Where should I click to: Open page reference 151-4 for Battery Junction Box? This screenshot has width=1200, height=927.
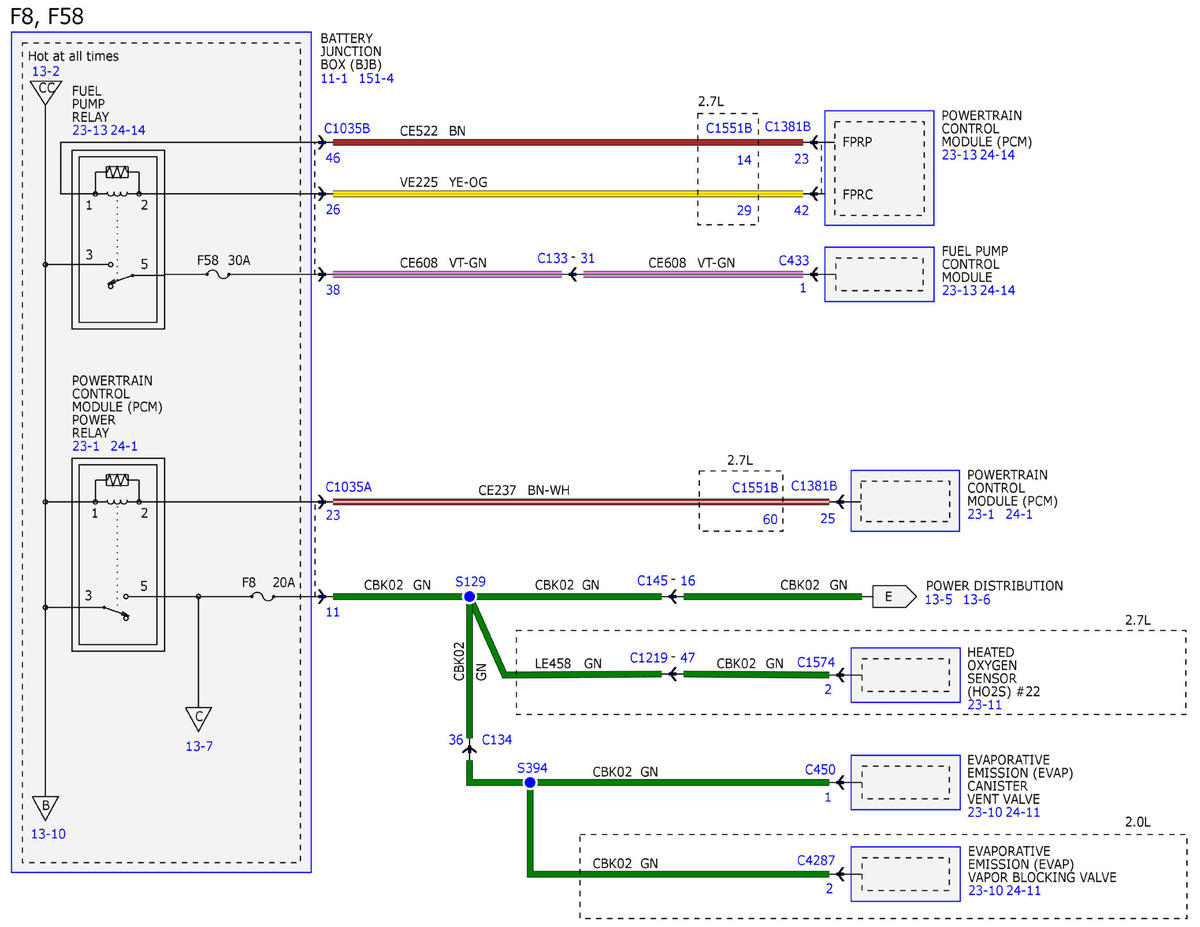coord(376,78)
